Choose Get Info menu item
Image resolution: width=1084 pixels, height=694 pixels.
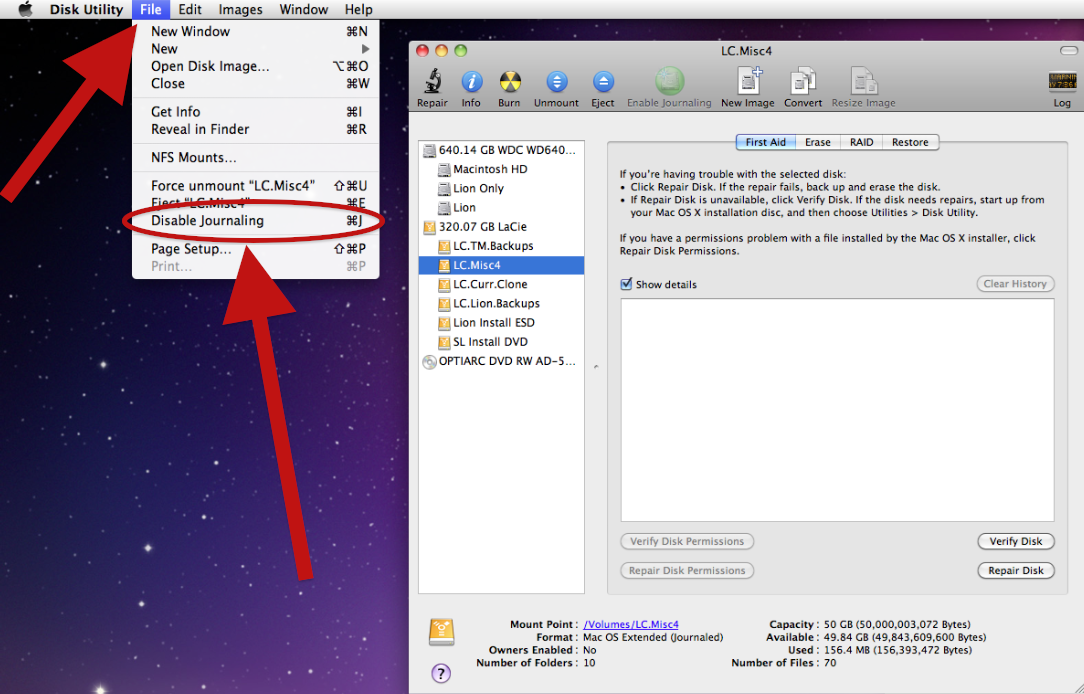tap(256, 112)
